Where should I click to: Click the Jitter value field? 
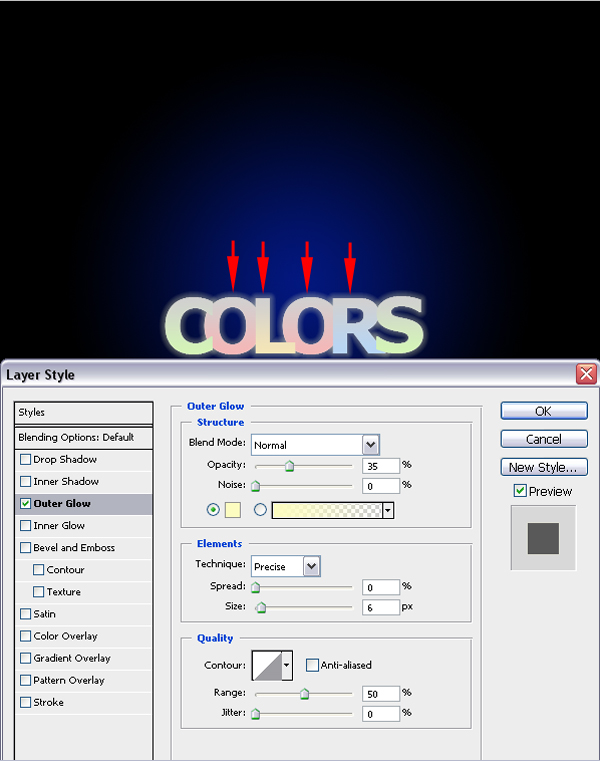(x=381, y=714)
